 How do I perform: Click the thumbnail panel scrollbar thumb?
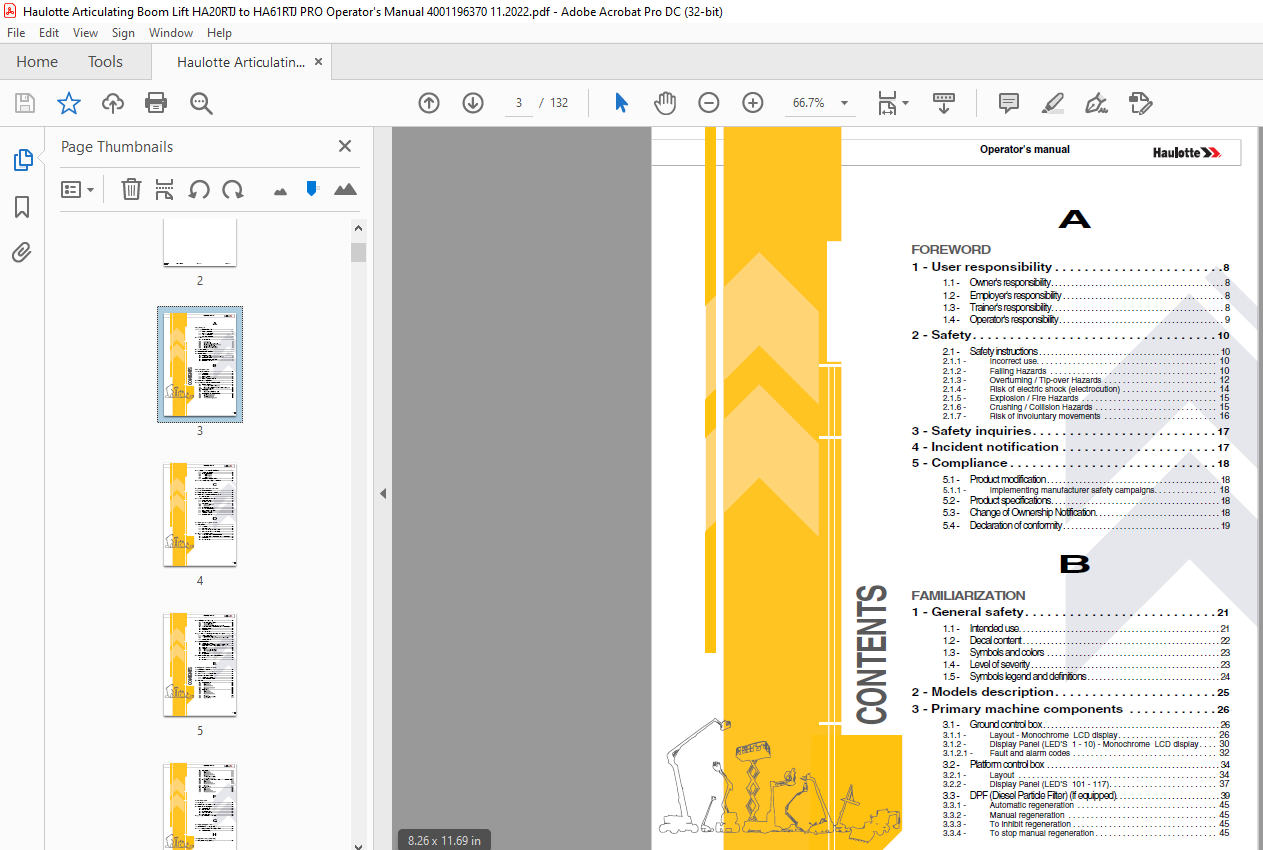click(359, 252)
